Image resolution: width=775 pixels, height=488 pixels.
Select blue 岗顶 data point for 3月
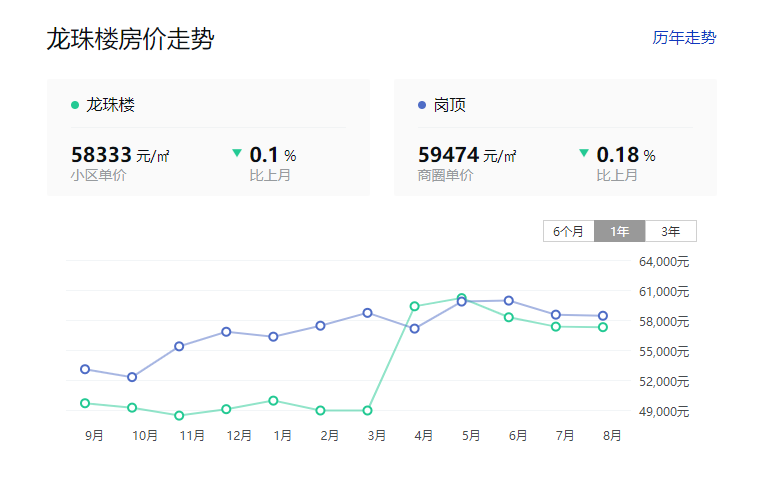[367, 313]
